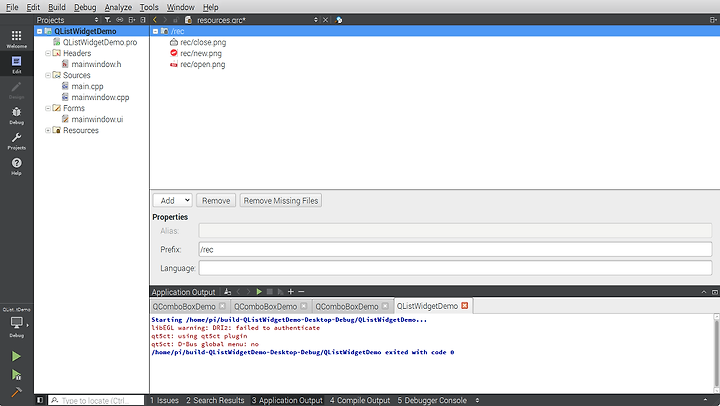The height and width of the screenshot is (406, 720).
Task: Open the Projects mode wrench icon
Action: coord(17,141)
